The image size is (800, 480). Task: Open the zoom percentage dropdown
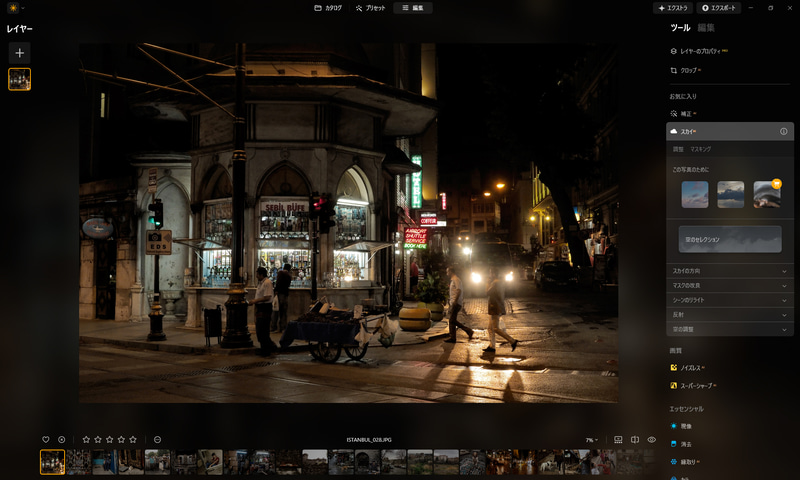(592, 440)
